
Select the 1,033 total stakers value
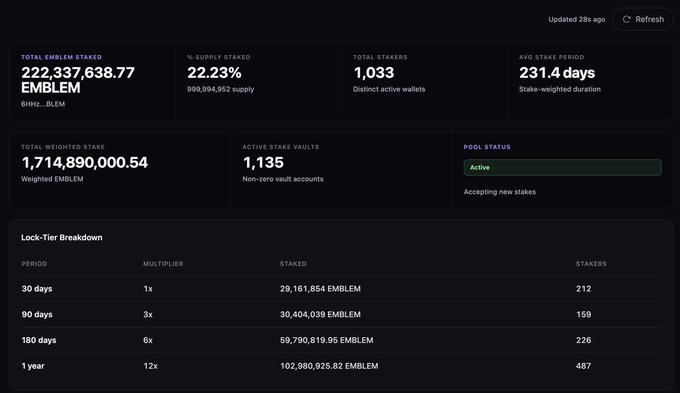373,72
